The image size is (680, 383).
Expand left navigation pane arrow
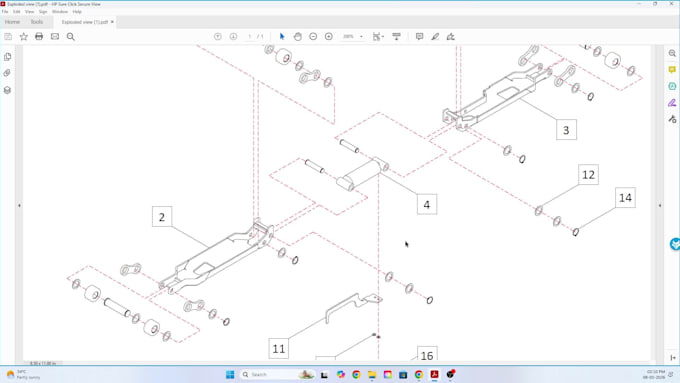click(19, 206)
